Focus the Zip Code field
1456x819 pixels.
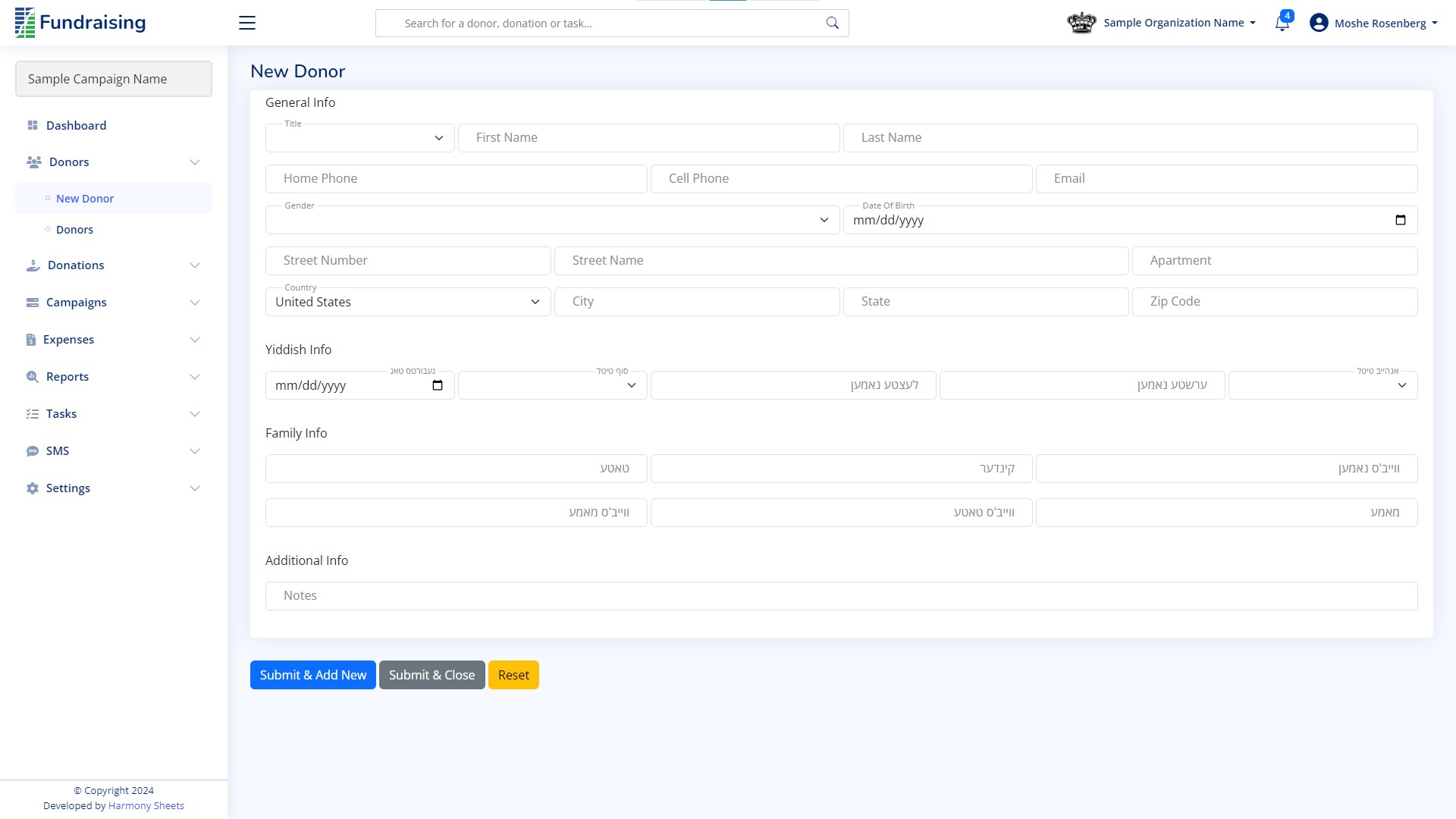[x=1275, y=302]
